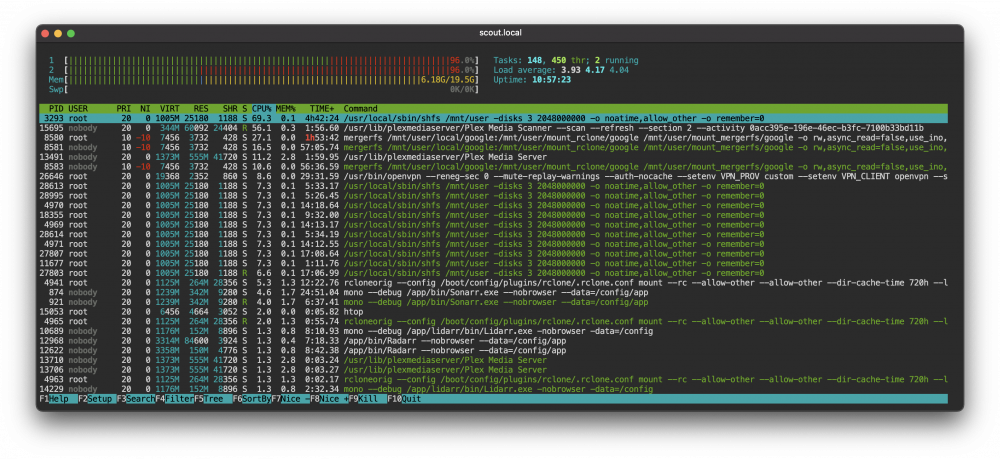Select Sonarr.exe mono process PID 874
Image resolution: width=1000 pixels, height=459 pixels.
pyautogui.click(x=493, y=292)
